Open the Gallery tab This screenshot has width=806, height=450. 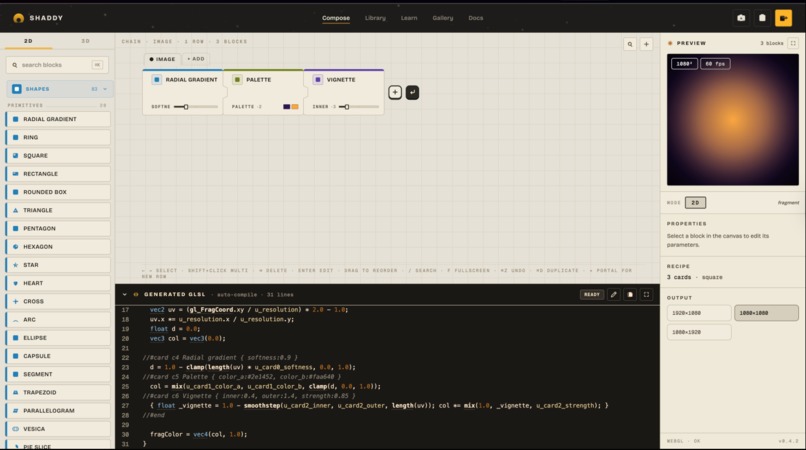coord(443,18)
